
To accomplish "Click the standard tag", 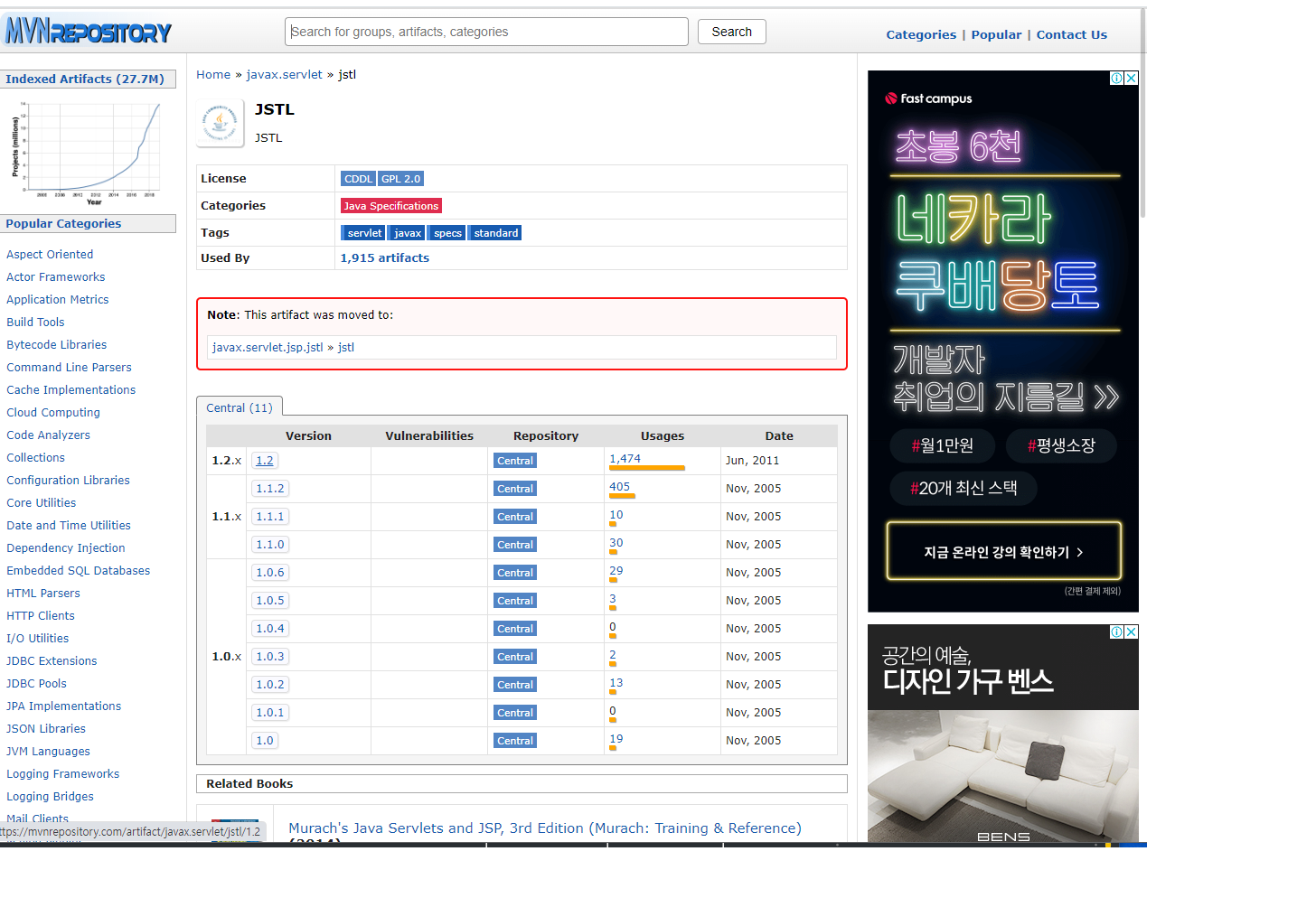I will point(496,233).
